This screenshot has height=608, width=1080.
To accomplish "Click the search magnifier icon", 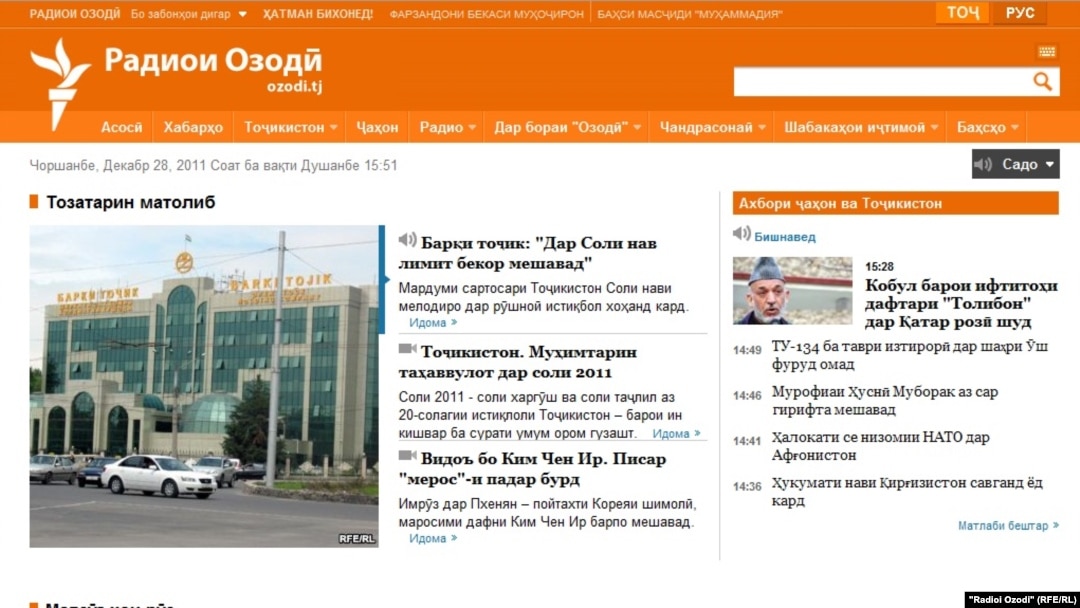I will coord(1043,82).
